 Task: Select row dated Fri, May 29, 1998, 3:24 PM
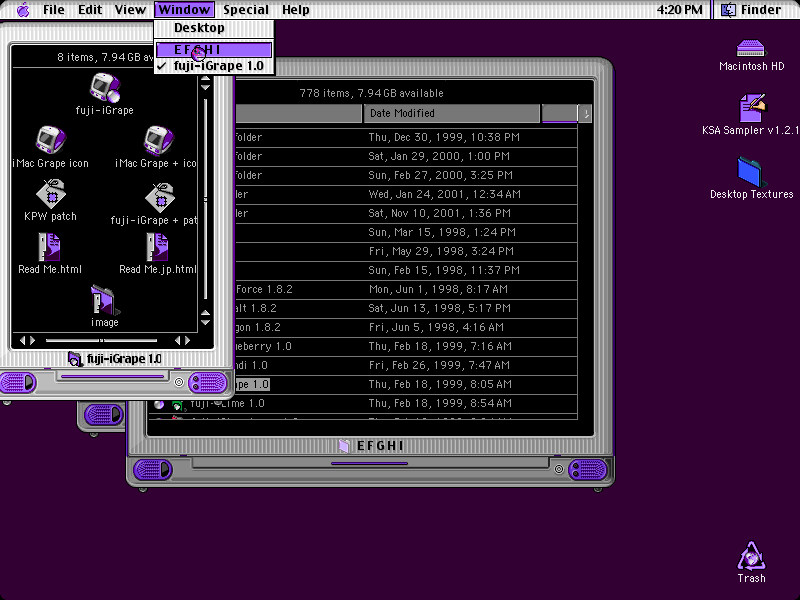(x=407, y=251)
